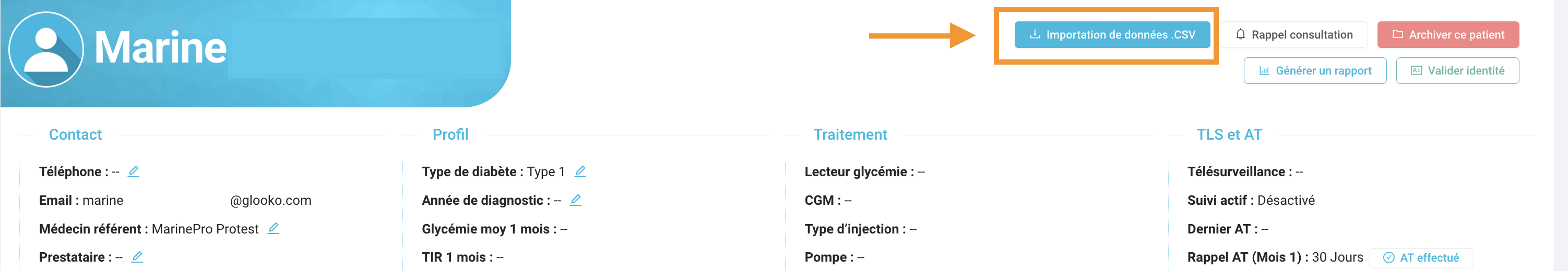Click the Importation de données .CSV button

pos(1111,34)
